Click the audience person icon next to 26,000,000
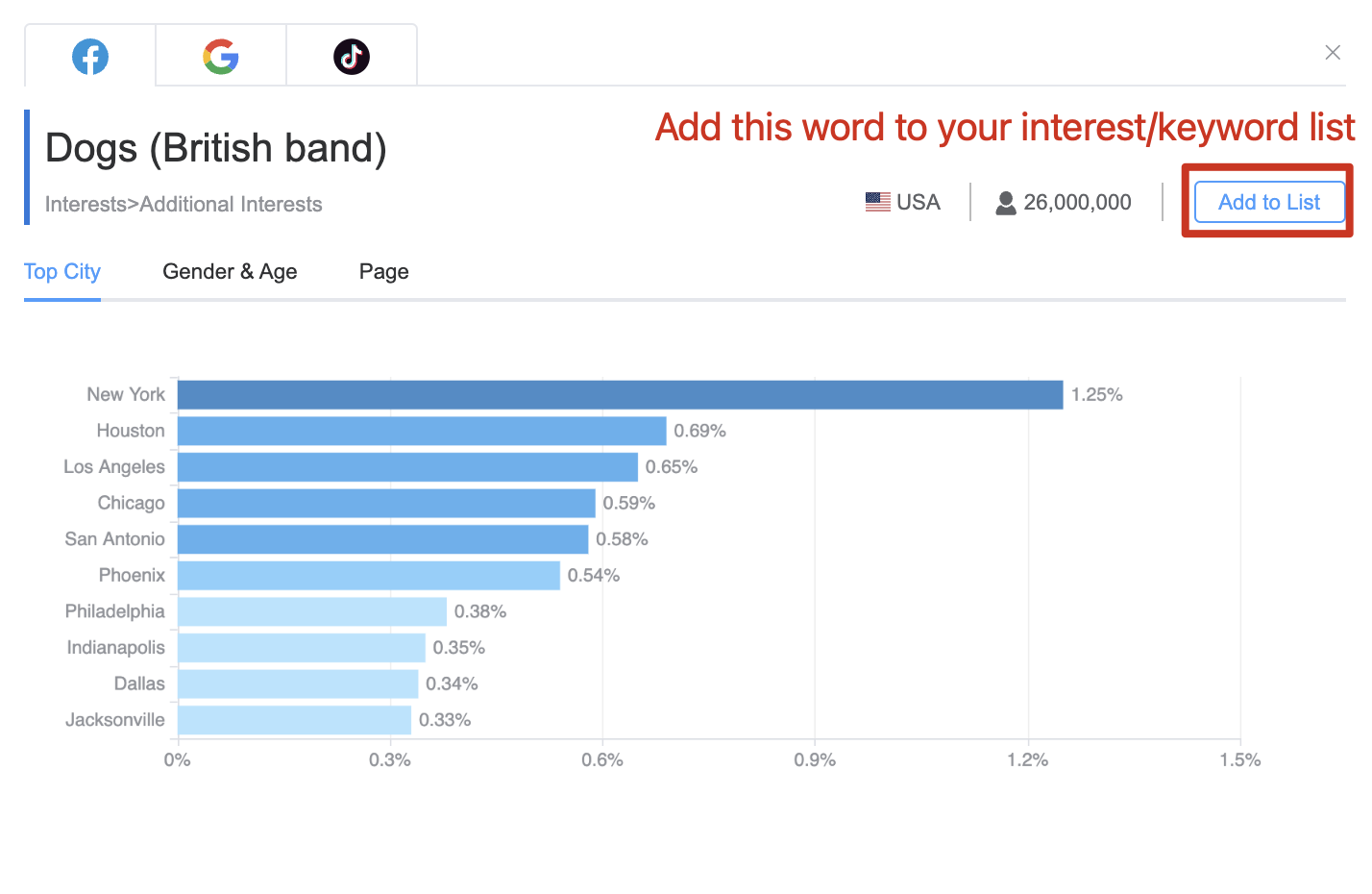Screen dimensions: 1372x894 (x=1007, y=202)
